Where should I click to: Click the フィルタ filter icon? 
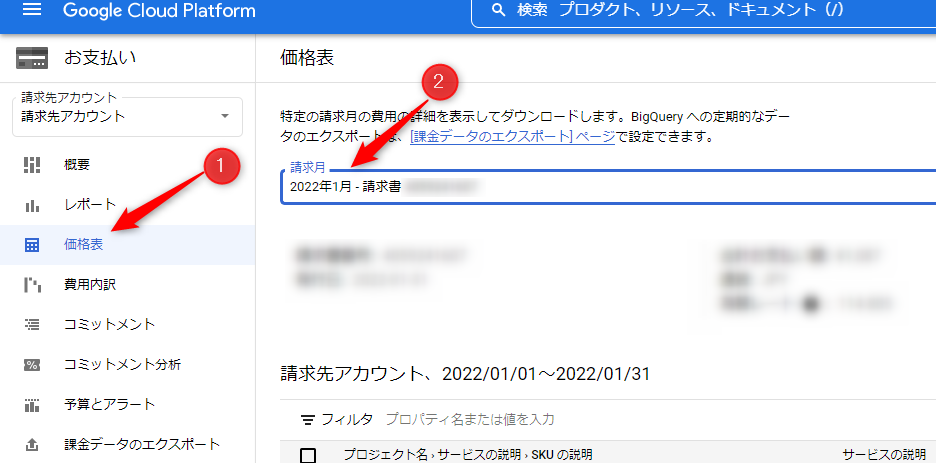(307, 420)
